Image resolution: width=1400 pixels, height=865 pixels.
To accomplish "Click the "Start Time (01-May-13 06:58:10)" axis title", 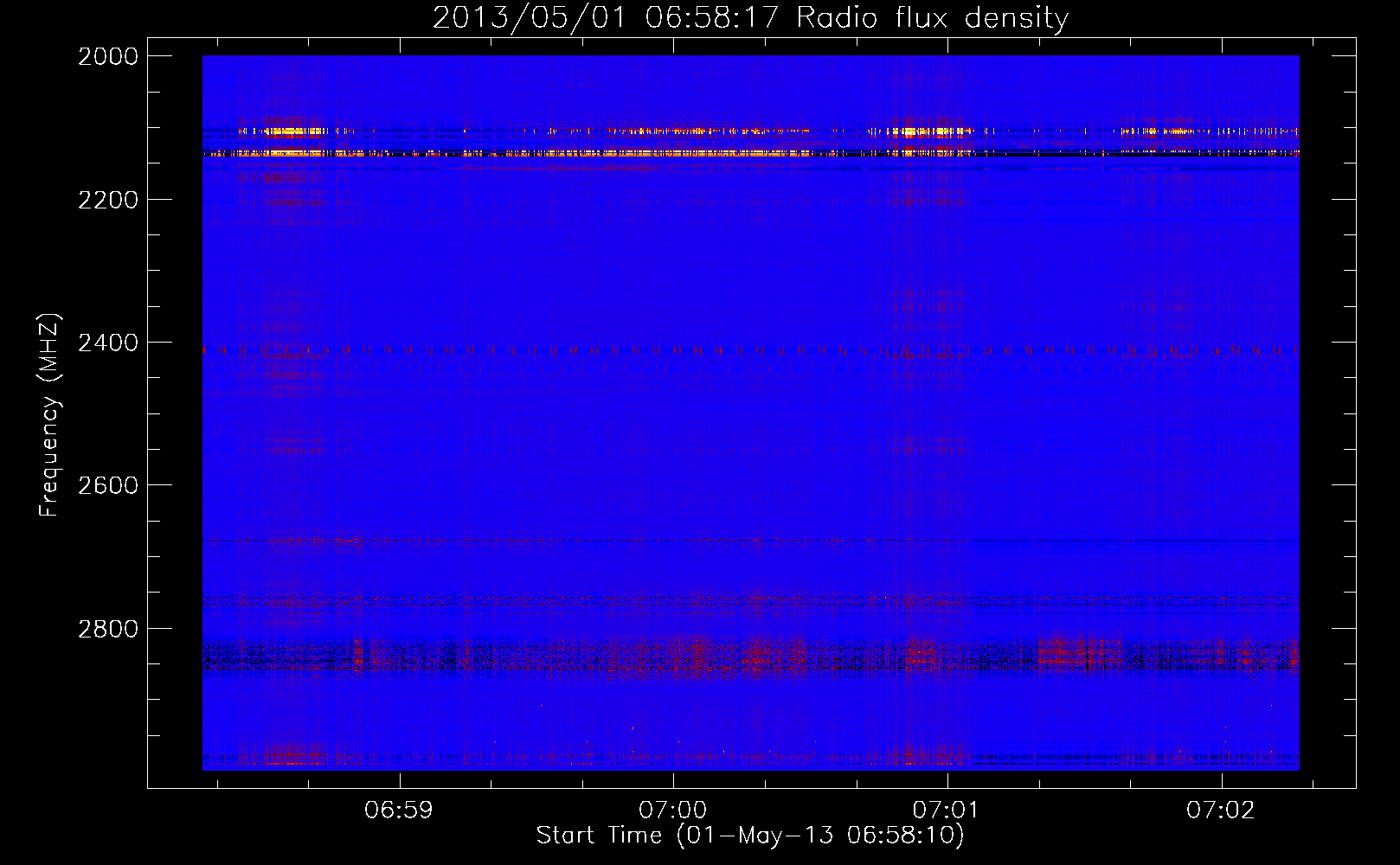I will click(750, 836).
